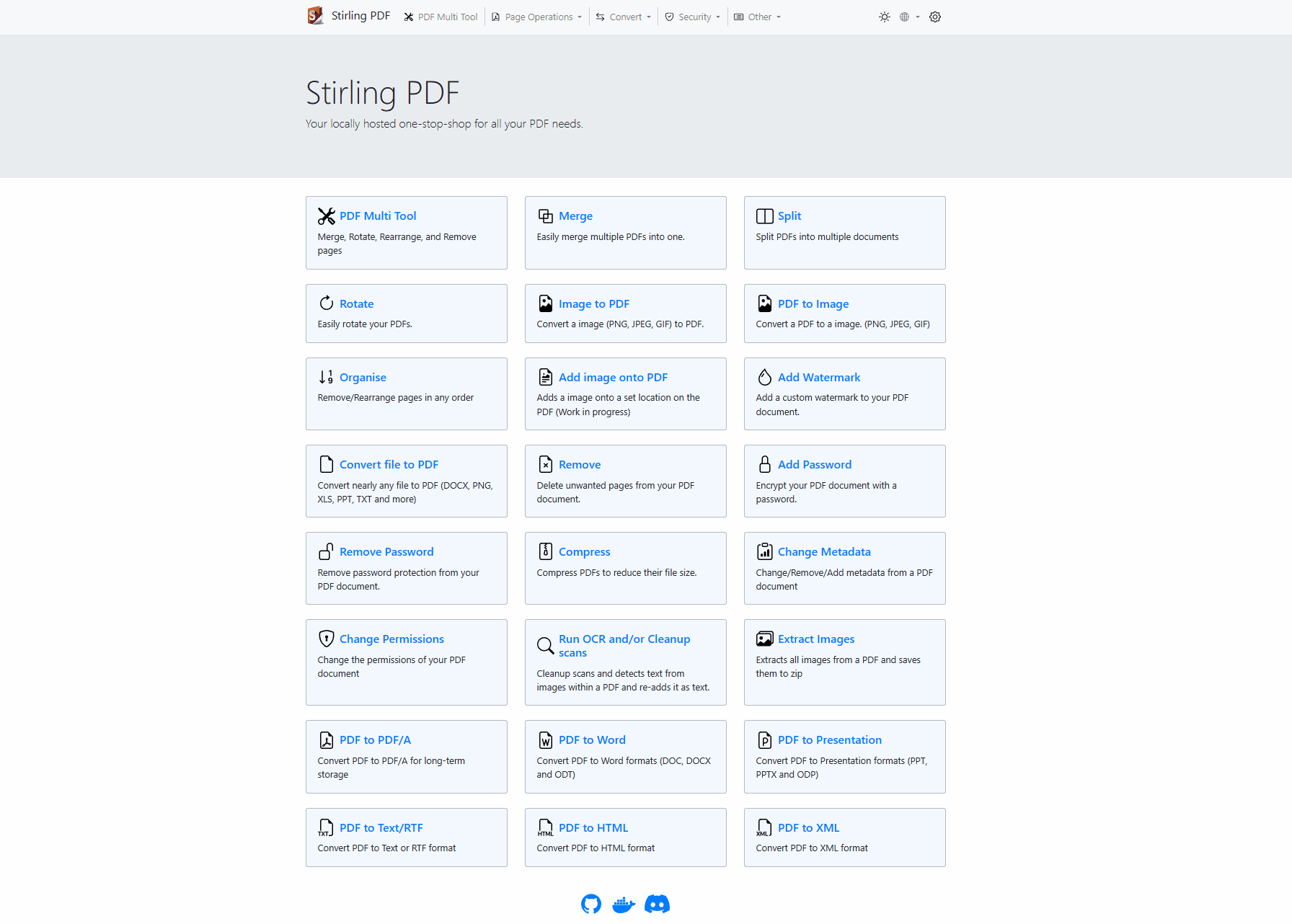The width and height of the screenshot is (1292, 924).
Task: Open the language globe dropdown
Action: click(908, 17)
